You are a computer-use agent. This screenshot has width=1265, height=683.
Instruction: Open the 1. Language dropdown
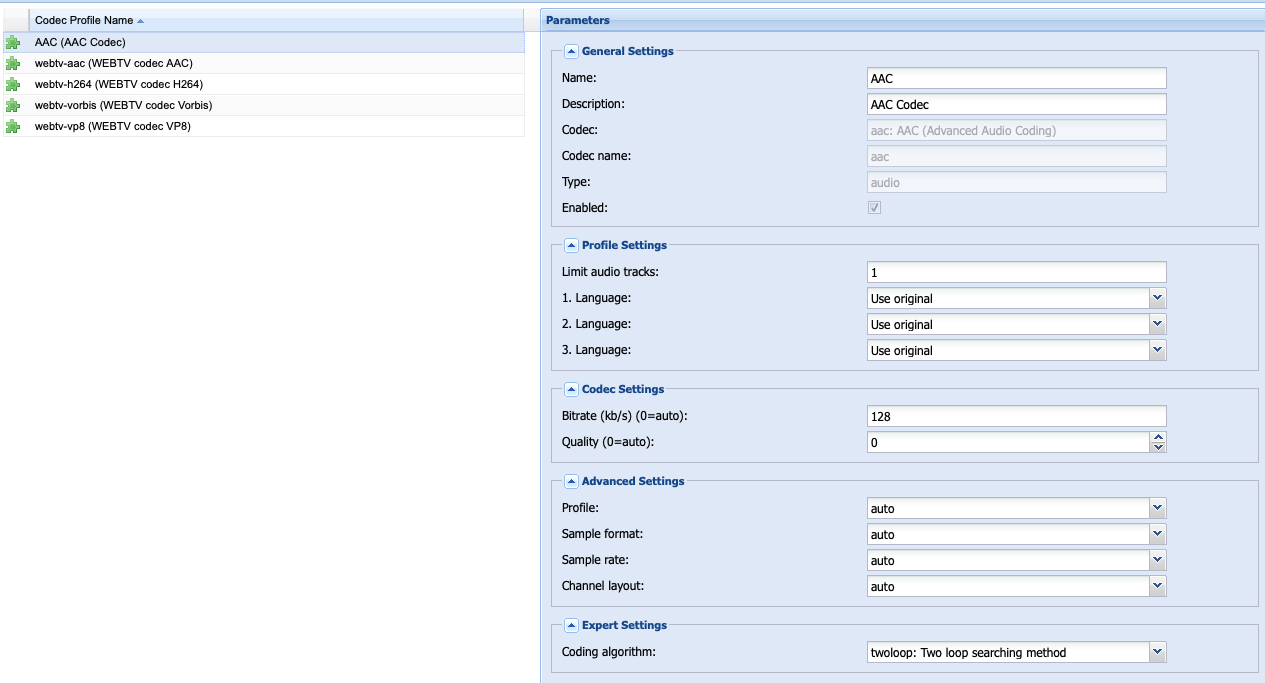point(1158,298)
